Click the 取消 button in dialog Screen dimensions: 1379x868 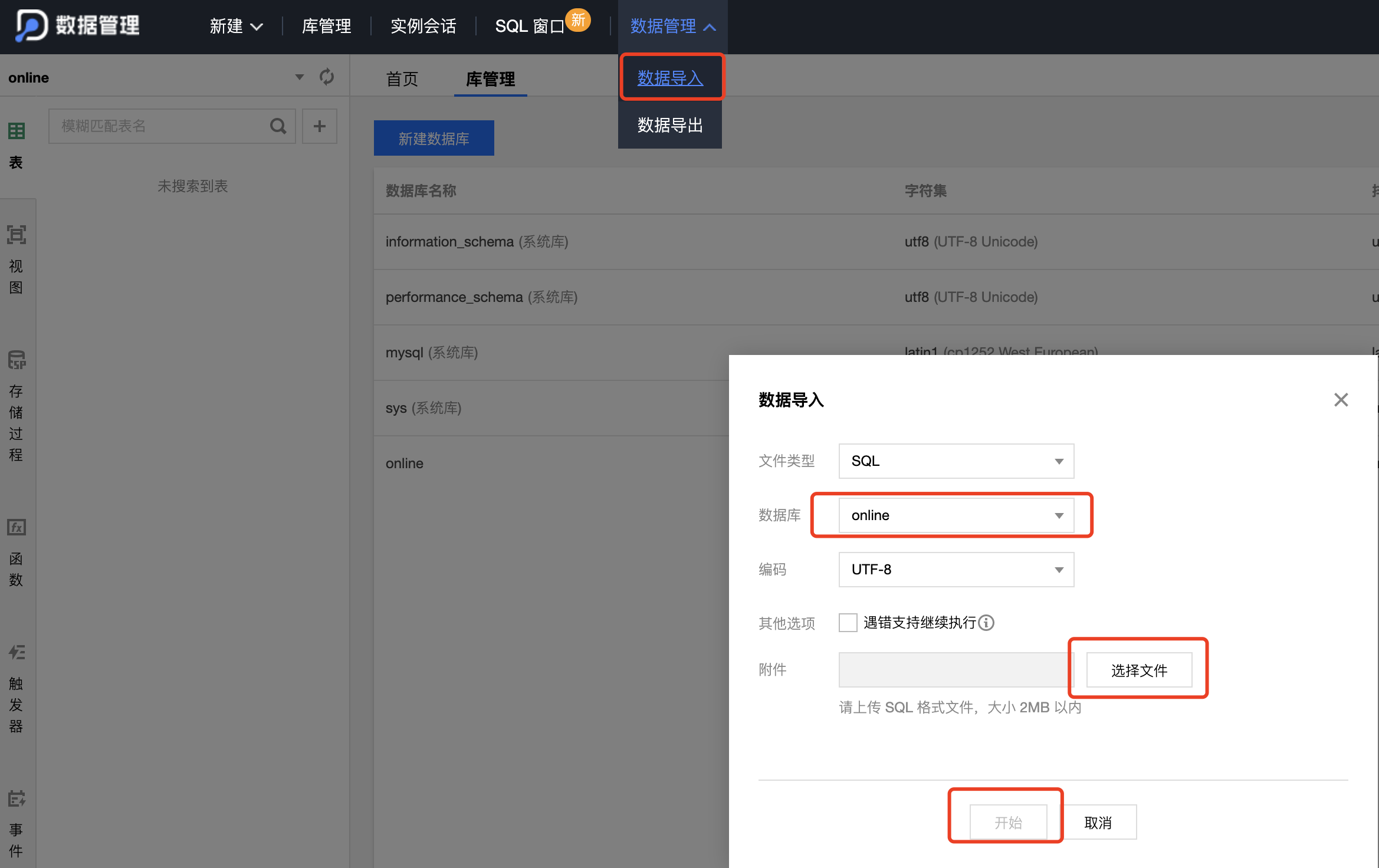(x=1098, y=822)
